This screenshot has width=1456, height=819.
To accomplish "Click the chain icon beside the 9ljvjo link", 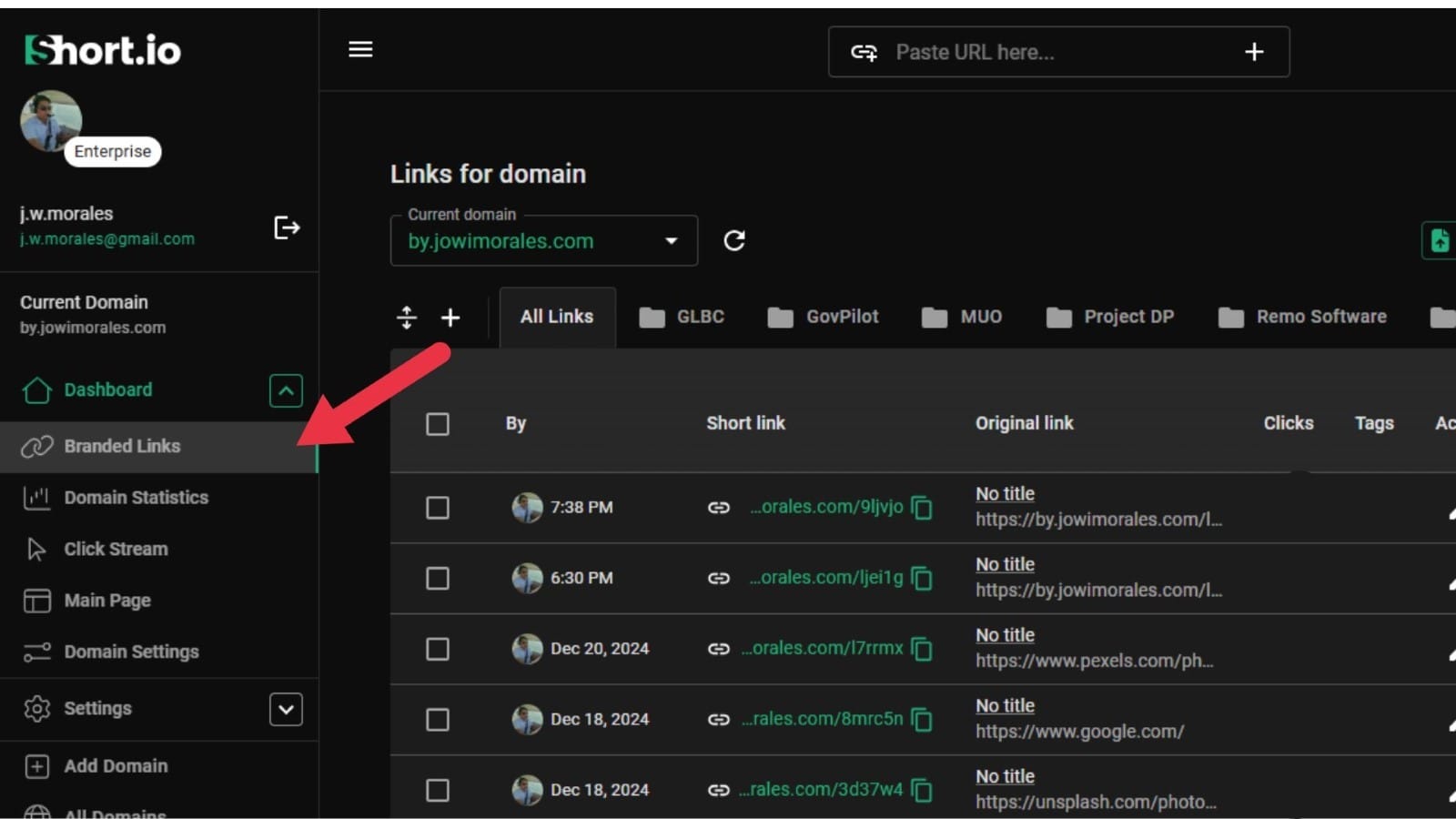I will click(x=719, y=508).
